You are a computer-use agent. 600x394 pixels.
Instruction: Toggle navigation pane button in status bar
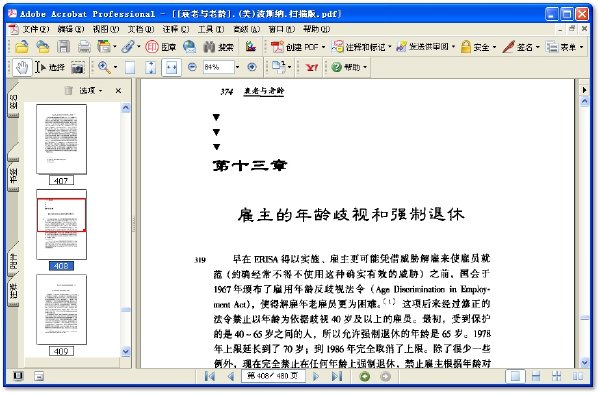tap(18, 376)
